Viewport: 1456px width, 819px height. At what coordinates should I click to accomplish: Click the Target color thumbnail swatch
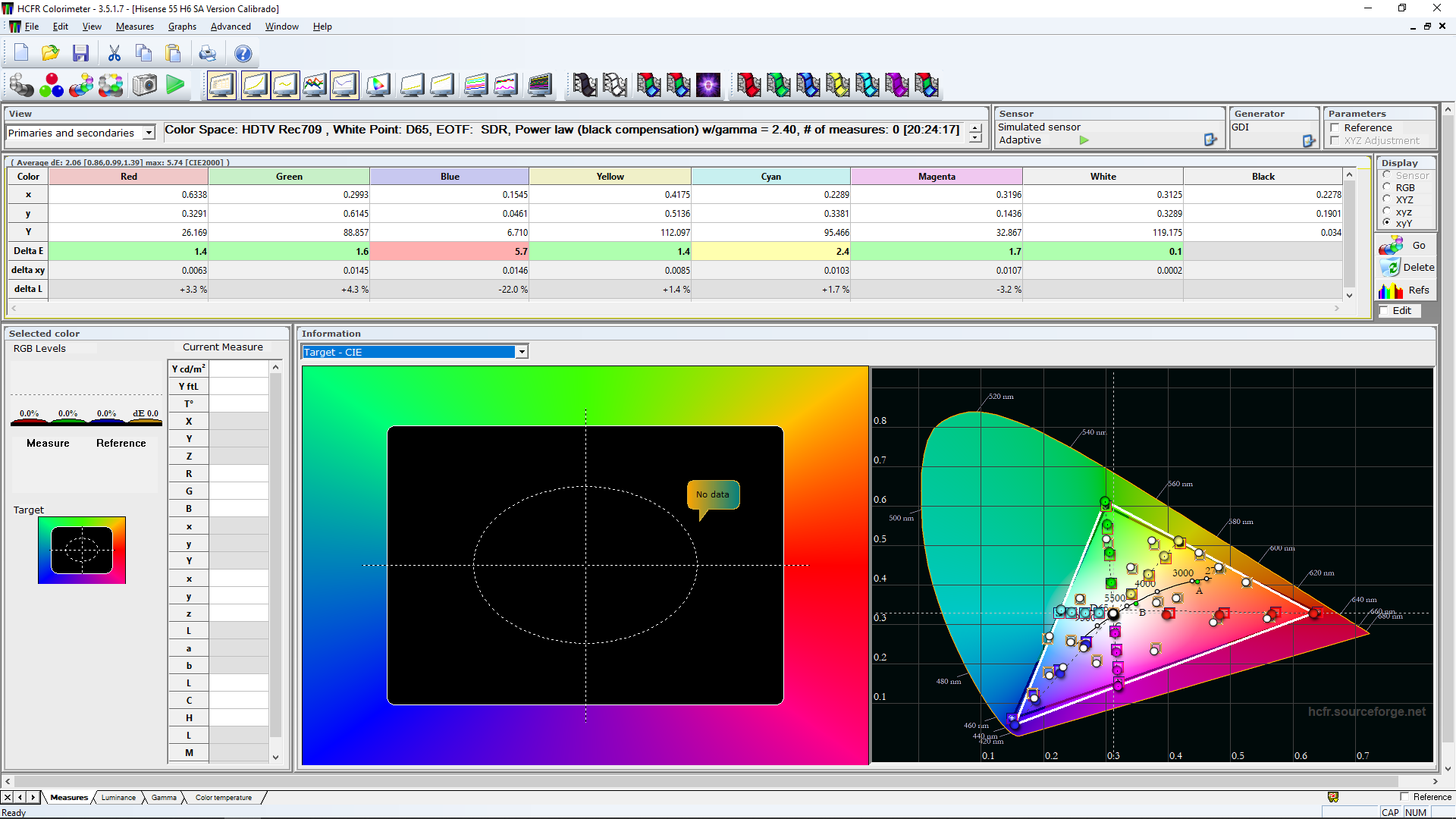tap(82, 550)
